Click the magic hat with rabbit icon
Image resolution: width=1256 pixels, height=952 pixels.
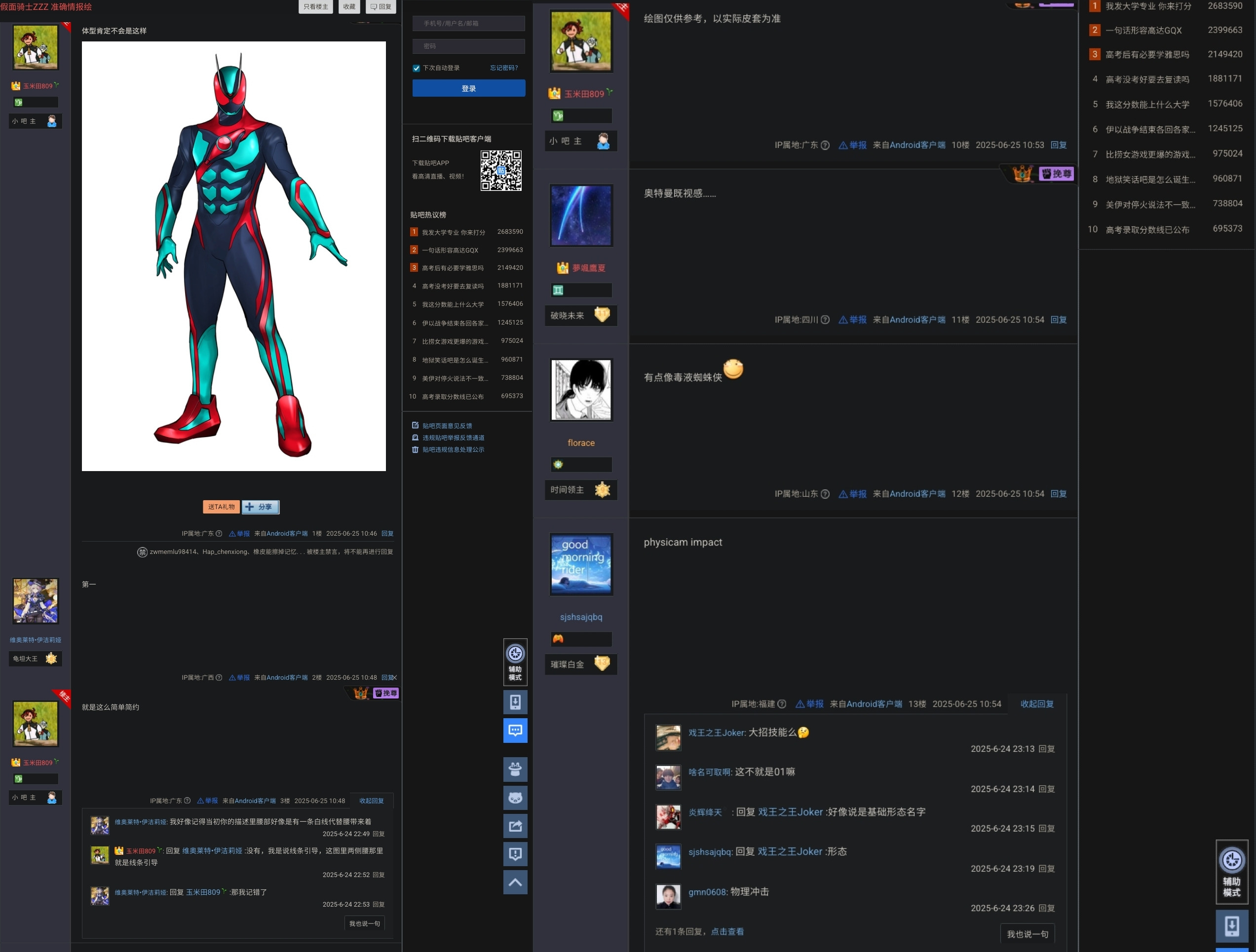(x=515, y=769)
